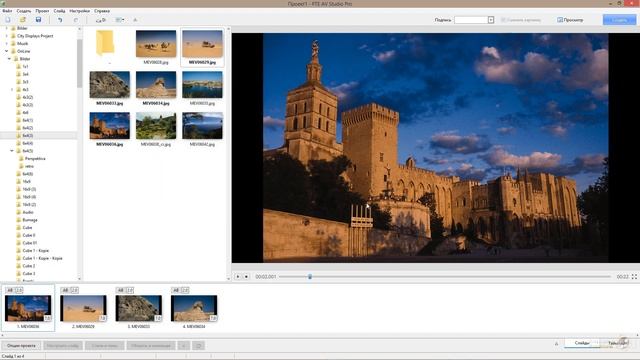Screen dimensions: 640x360
Task: Select the retro folder in the tree
Action: (29, 166)
